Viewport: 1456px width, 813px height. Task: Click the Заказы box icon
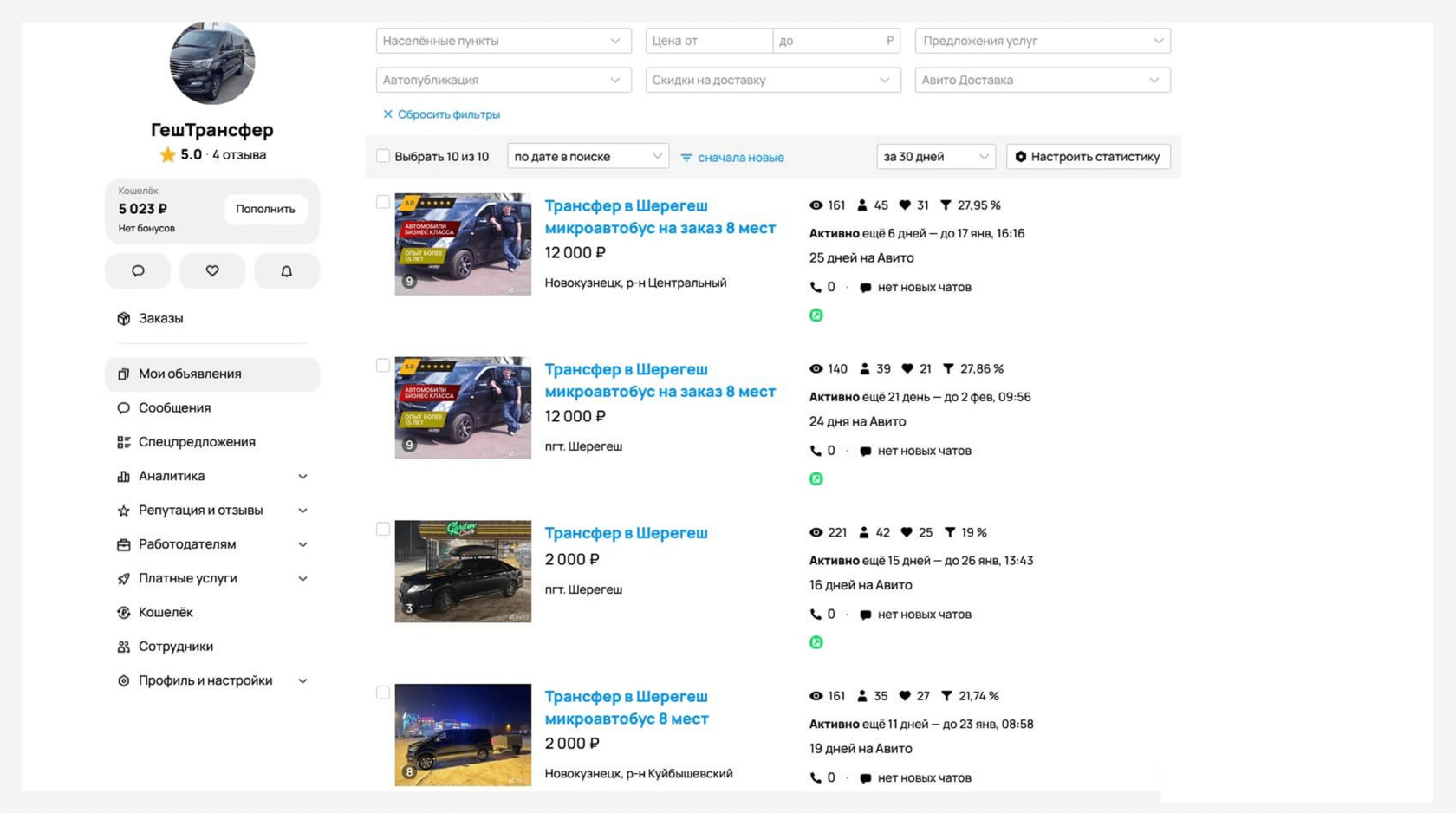tap(123, 318)
